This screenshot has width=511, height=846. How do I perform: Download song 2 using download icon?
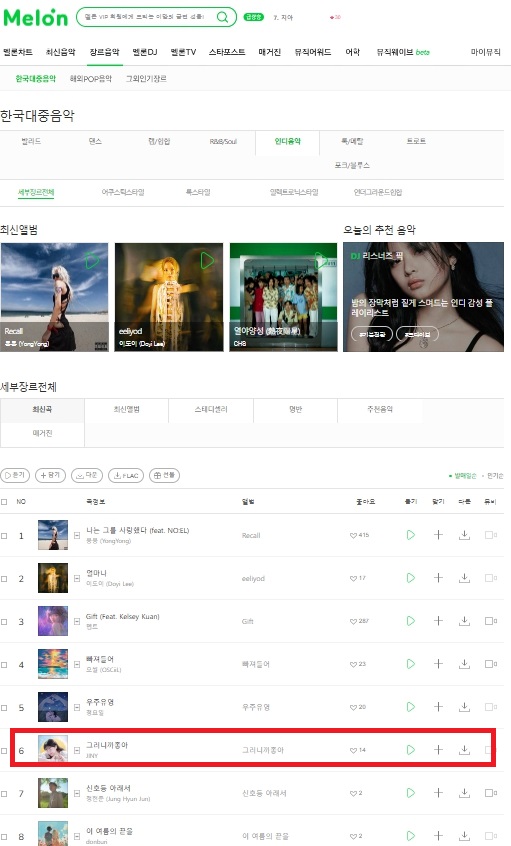pyautogui.click(x=464, y=578)
